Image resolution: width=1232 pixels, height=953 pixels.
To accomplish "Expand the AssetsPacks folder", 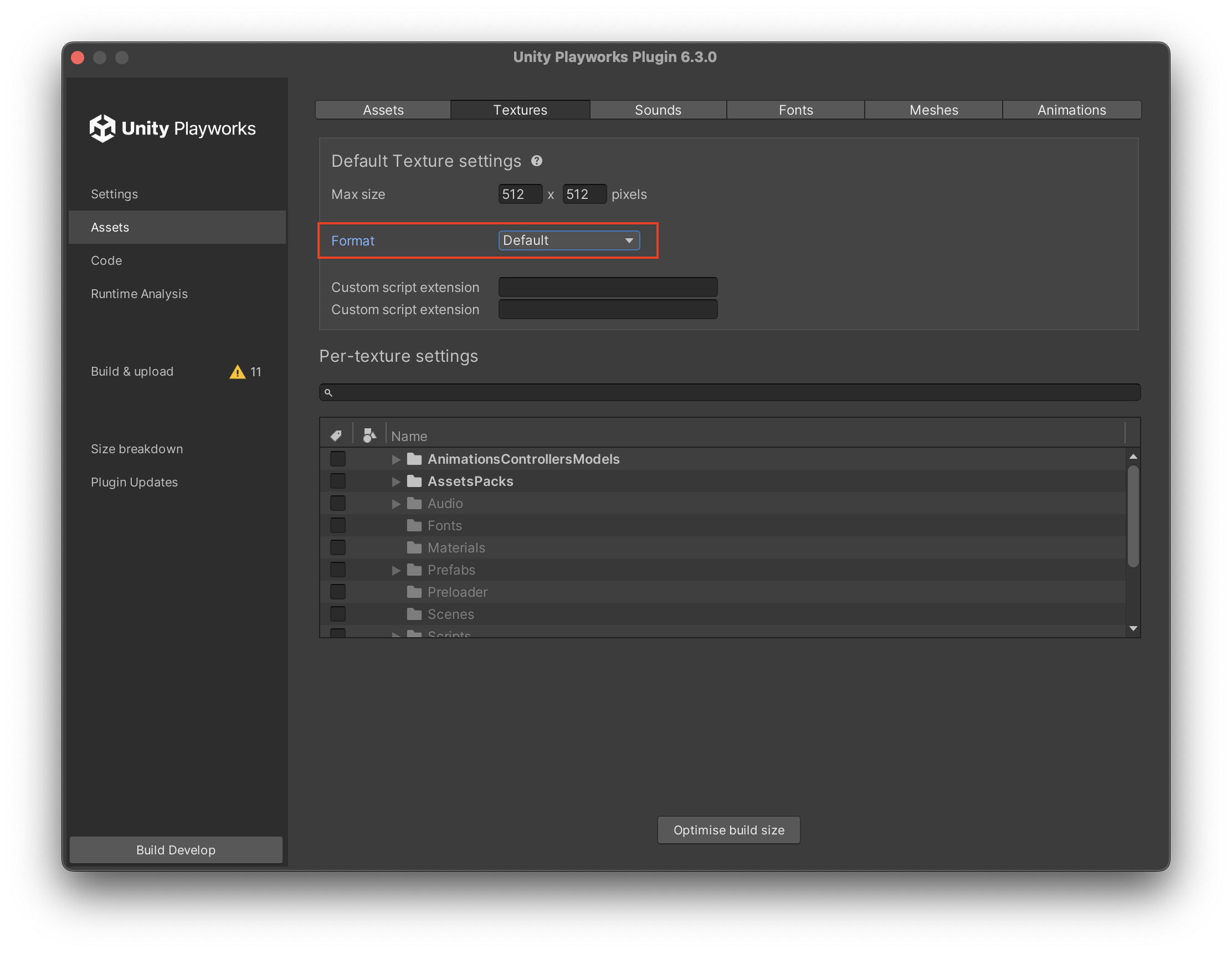I will click(396, 481).
